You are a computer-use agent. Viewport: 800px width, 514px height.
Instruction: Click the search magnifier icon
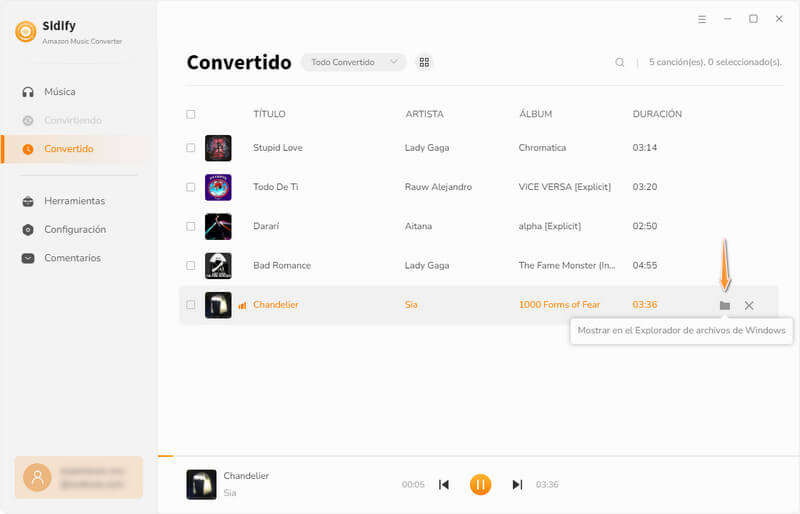click(619, 62)
